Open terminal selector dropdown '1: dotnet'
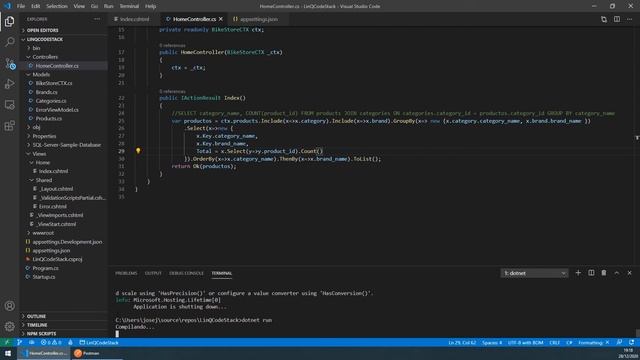640x360 pixels. [x=534, y=273]
